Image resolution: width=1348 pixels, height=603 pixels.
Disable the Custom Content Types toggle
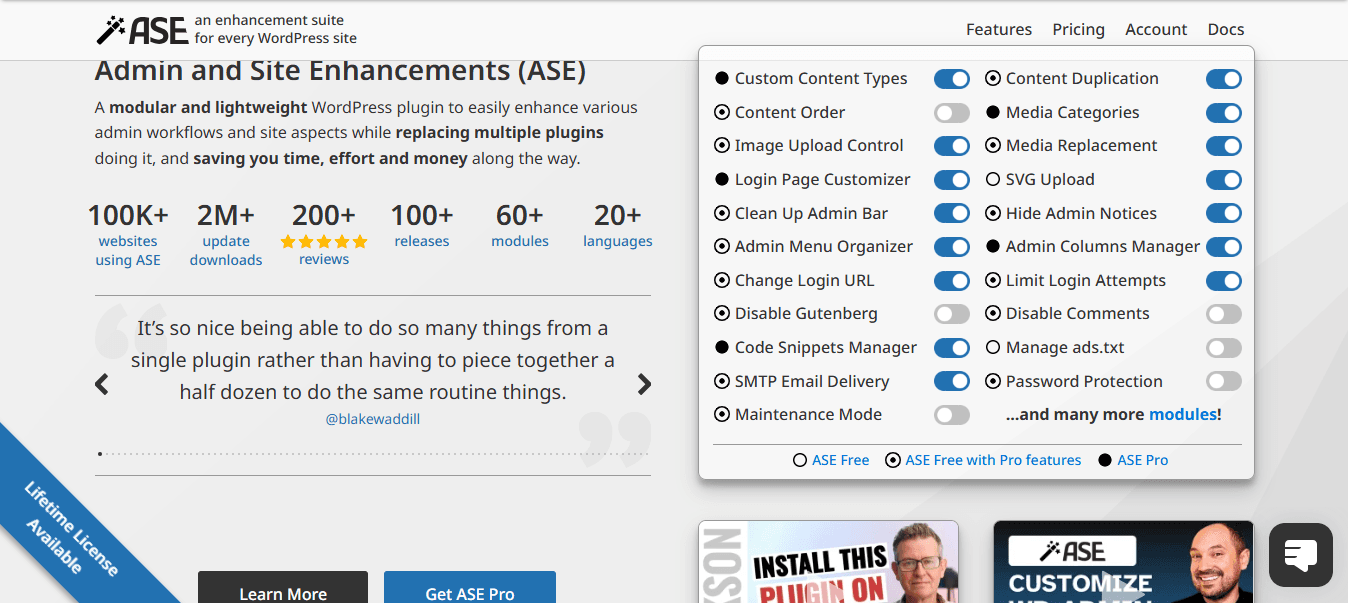click(x=951, y=78)
